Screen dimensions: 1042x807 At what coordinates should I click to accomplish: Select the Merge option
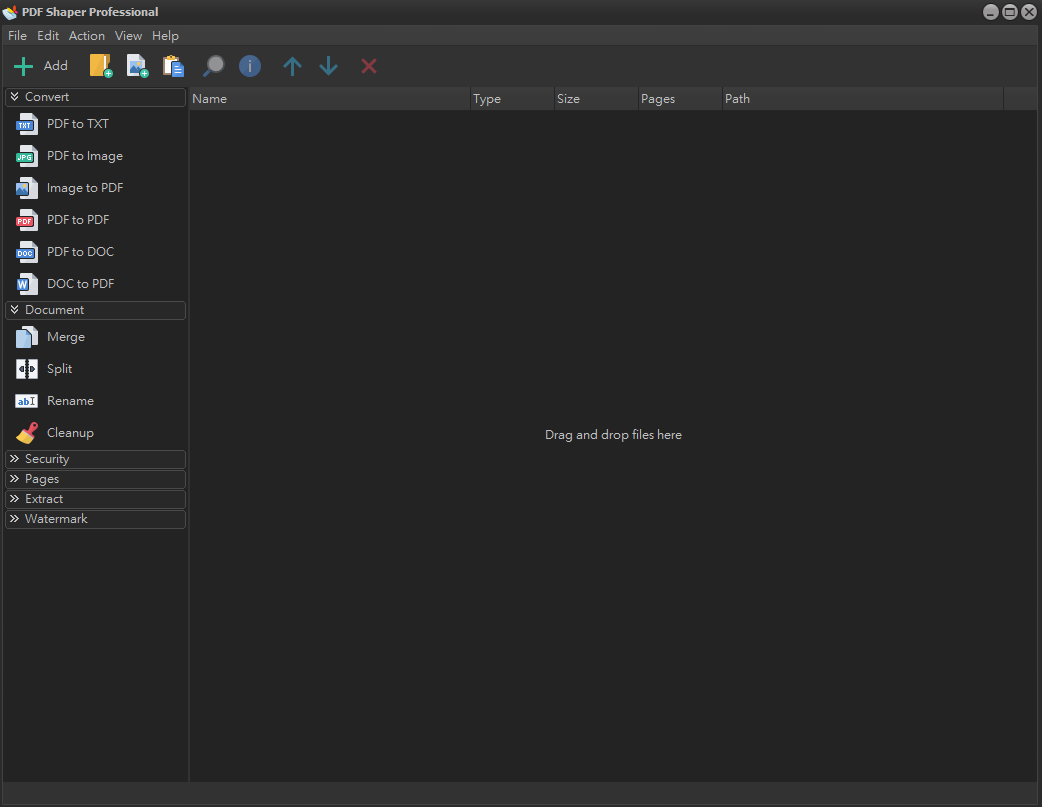pyautogui.click(x=65, y=337)
